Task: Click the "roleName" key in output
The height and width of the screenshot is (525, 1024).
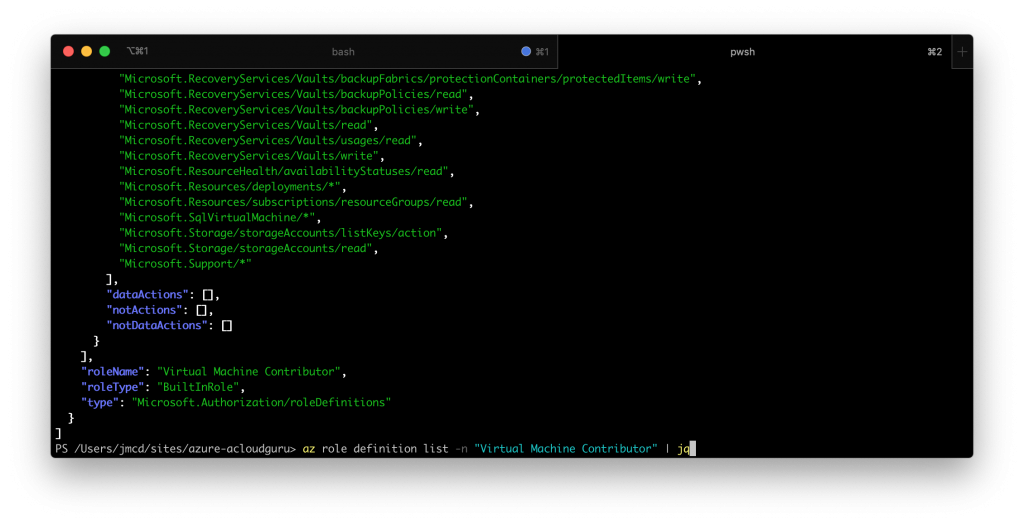Action: tap(115, 372)
